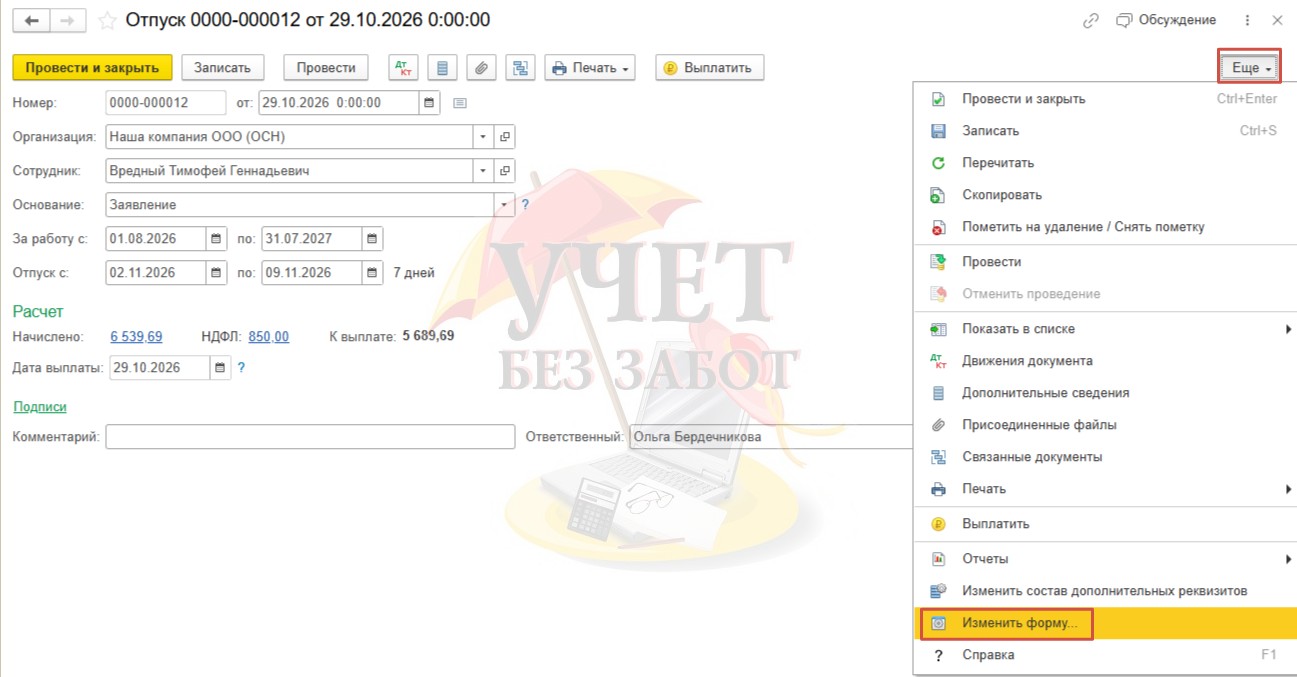Open the Организация field's linked record
The width and height of the screenshot is (1297, 677).
pos(505,137)
